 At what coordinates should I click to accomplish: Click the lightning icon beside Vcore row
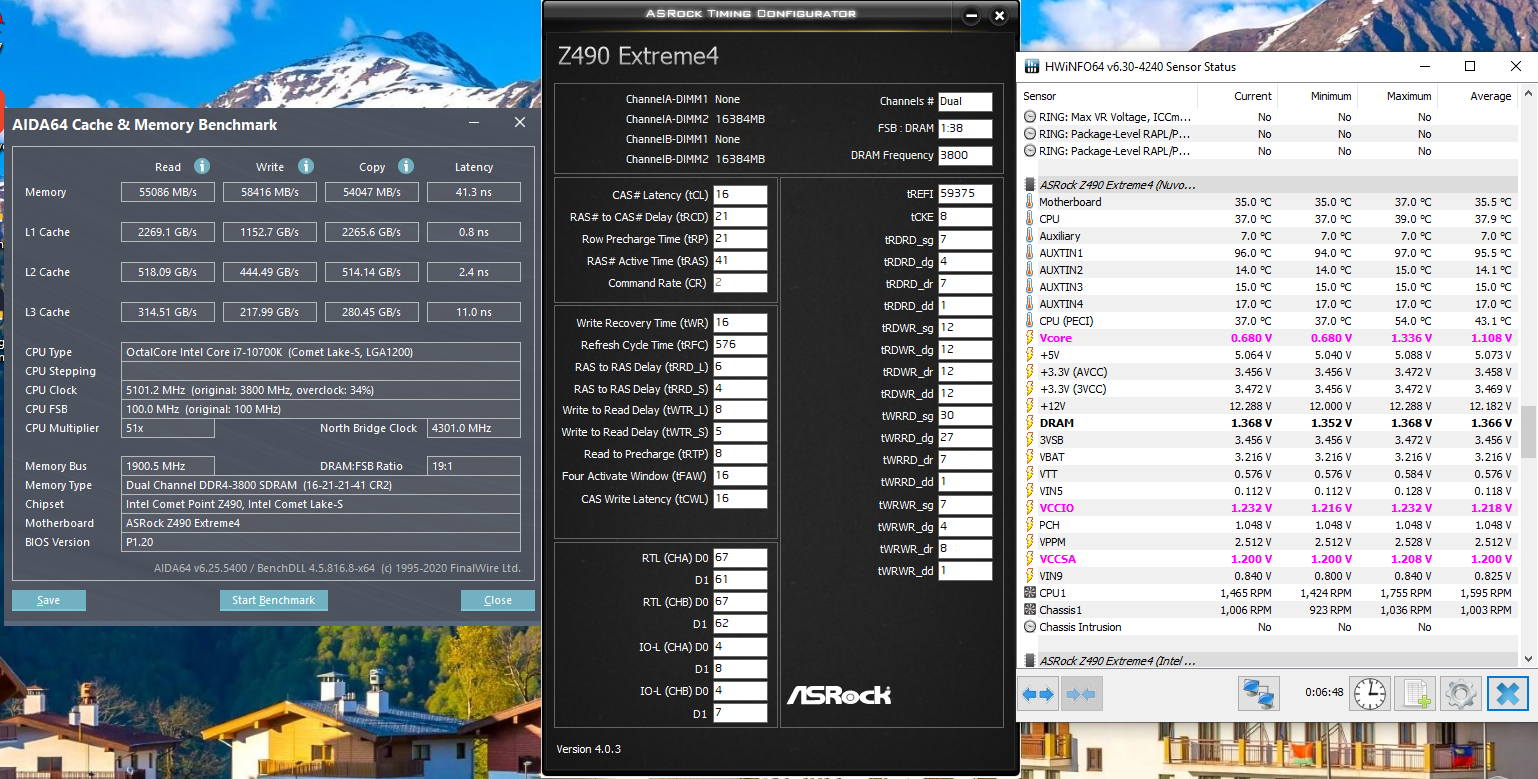(1030, 338)
